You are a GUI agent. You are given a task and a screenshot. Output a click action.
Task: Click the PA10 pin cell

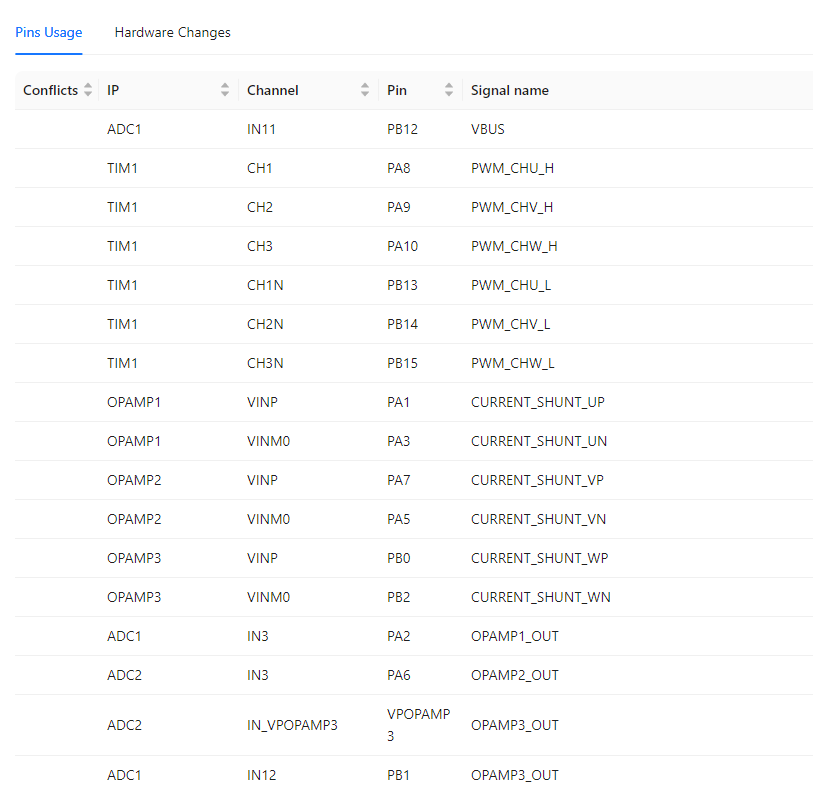[x=402, y=246]
